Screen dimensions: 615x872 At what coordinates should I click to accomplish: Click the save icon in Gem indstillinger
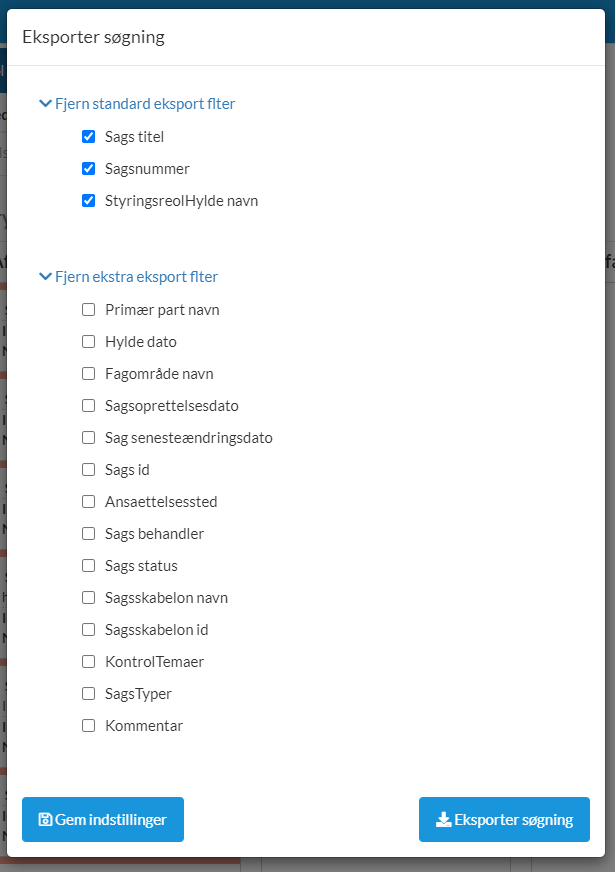click(45, 820)
